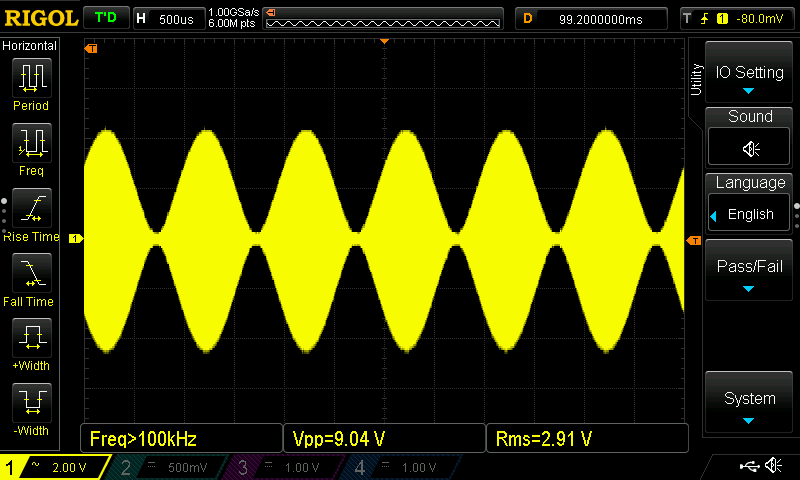Click the H 500us timebase field
This screenshot has height=480, width=800.
[x=169, y=19]
